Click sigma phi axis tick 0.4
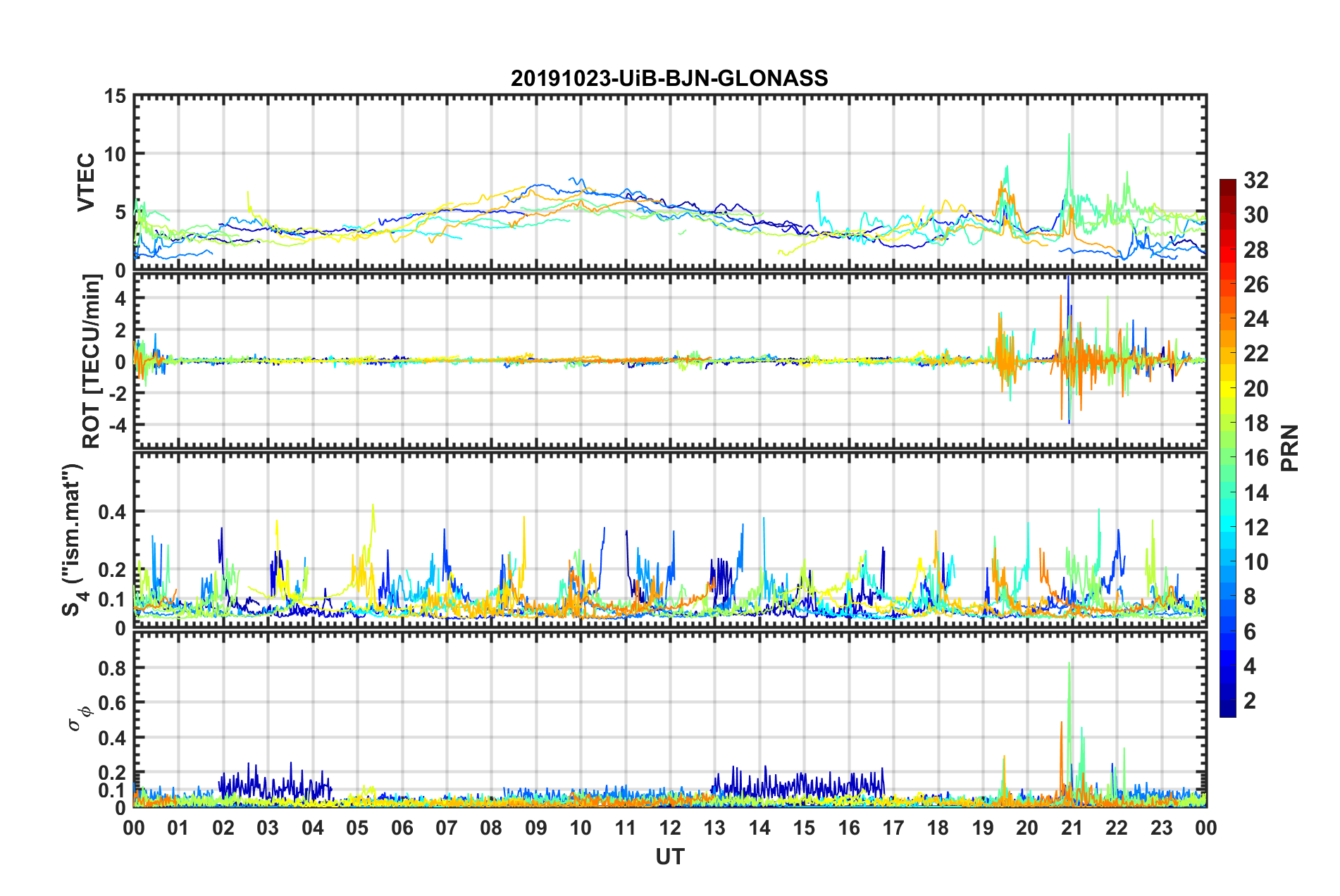1340x896 pixels. pyautogui.click(x=113, y=738)
